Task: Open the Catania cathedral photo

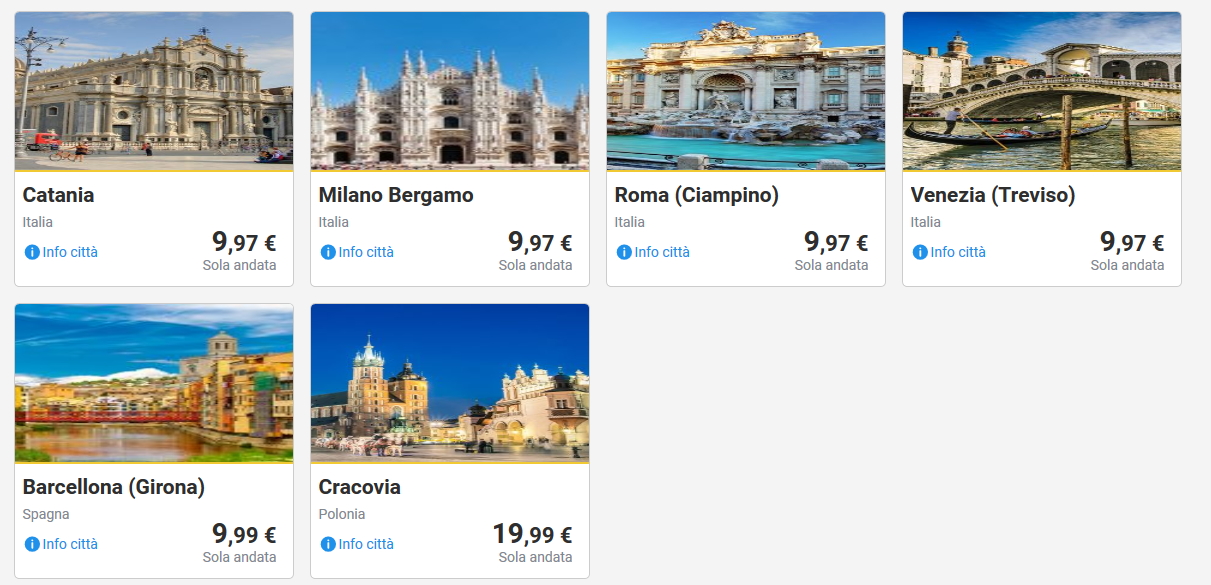Action: pyautogui.click(x=154, y=91)
